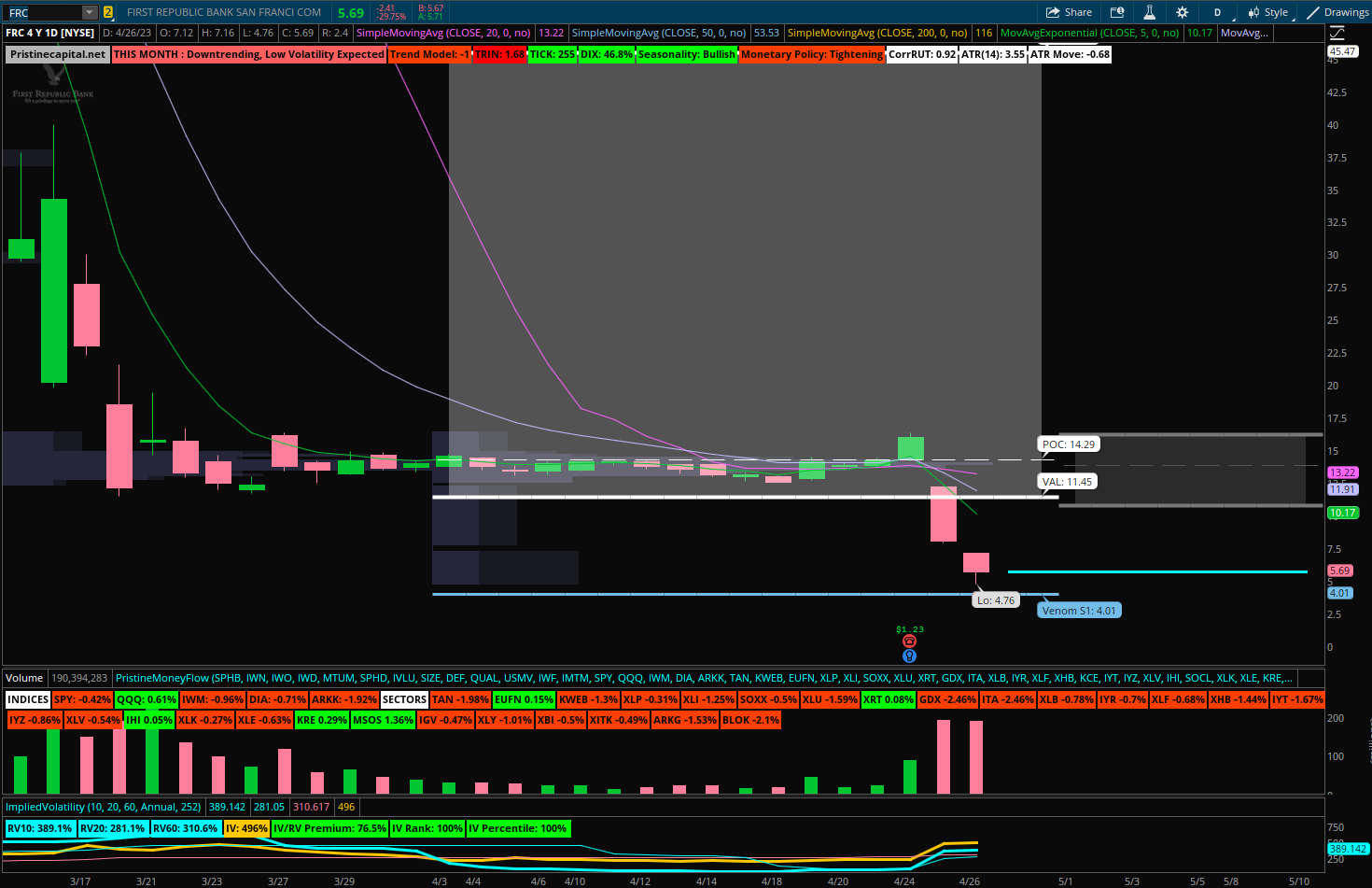Click the QQQ: 0.61% label

pyautogui.click(x=147, y=699)
